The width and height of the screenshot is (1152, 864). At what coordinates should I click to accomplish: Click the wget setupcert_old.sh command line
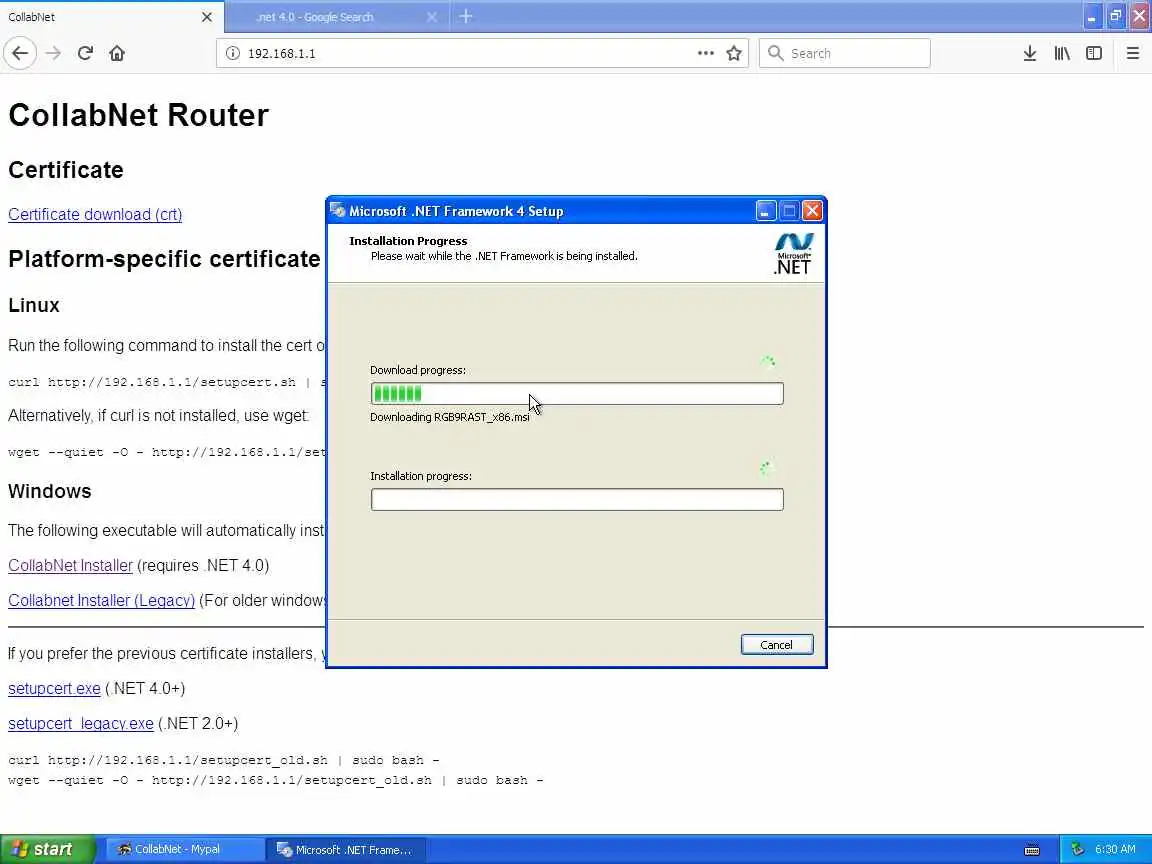click(276, 780)
